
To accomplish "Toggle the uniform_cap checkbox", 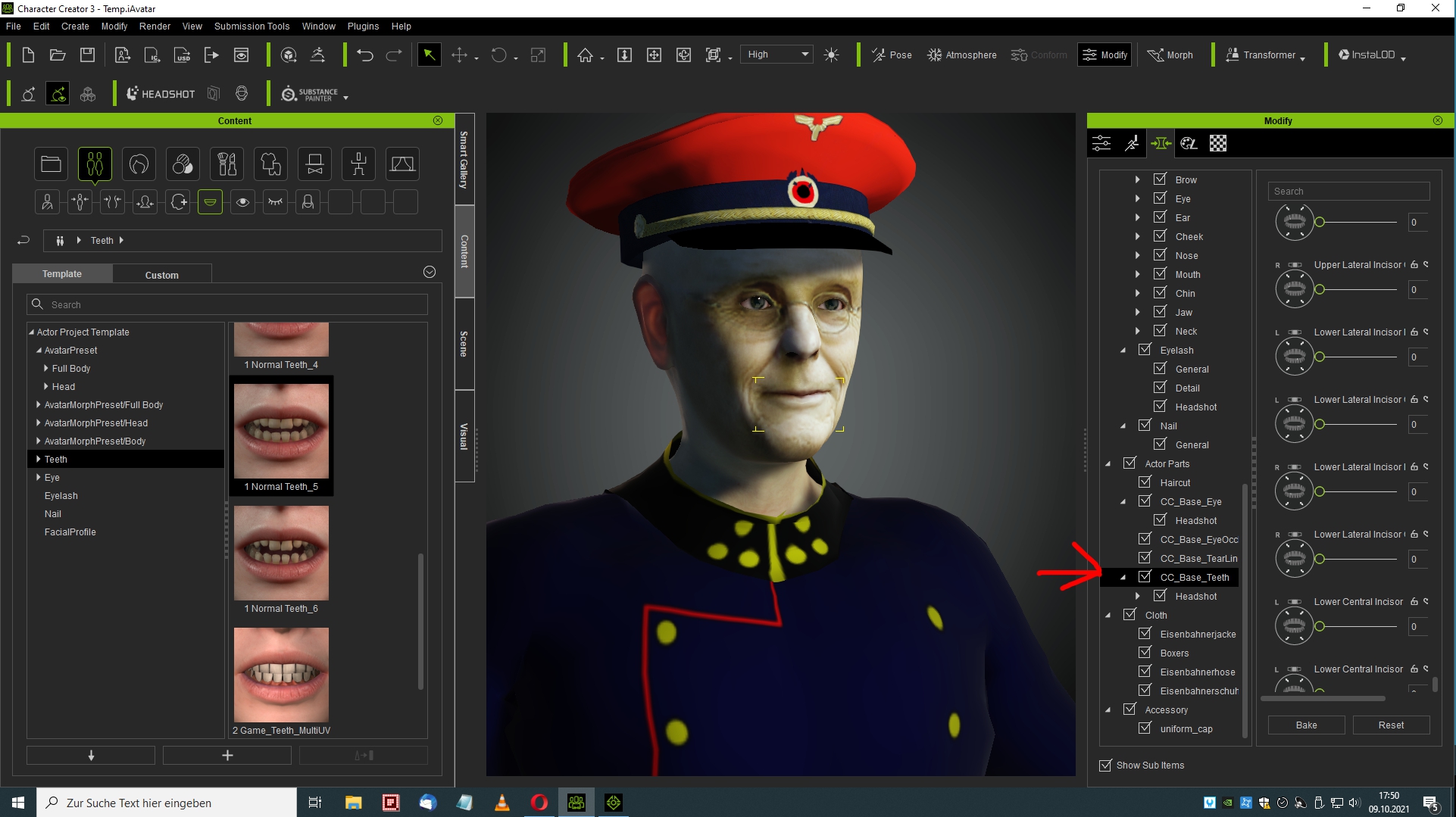I will 1145,728.
